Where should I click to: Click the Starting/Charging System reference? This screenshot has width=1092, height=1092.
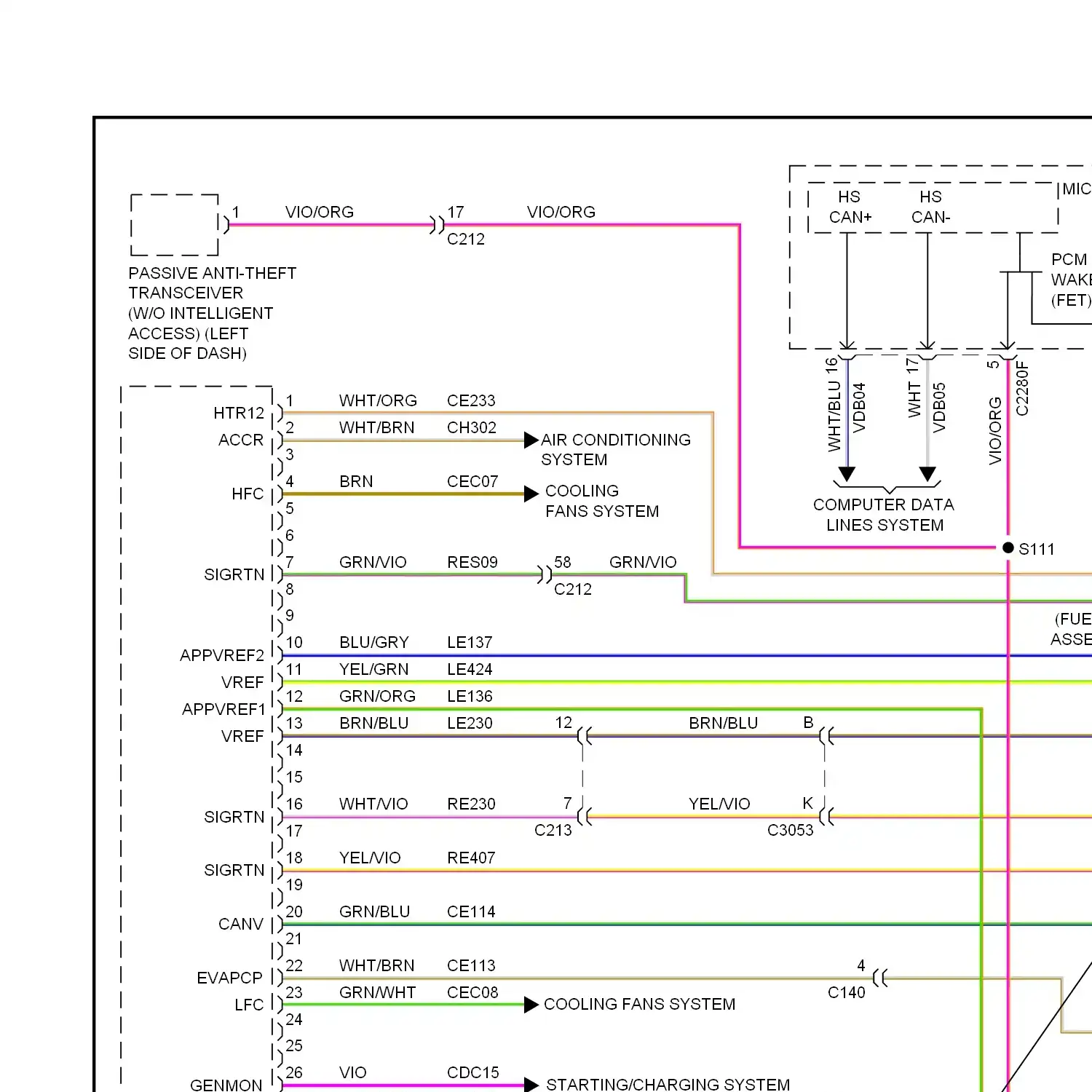tap(668, 1085)
